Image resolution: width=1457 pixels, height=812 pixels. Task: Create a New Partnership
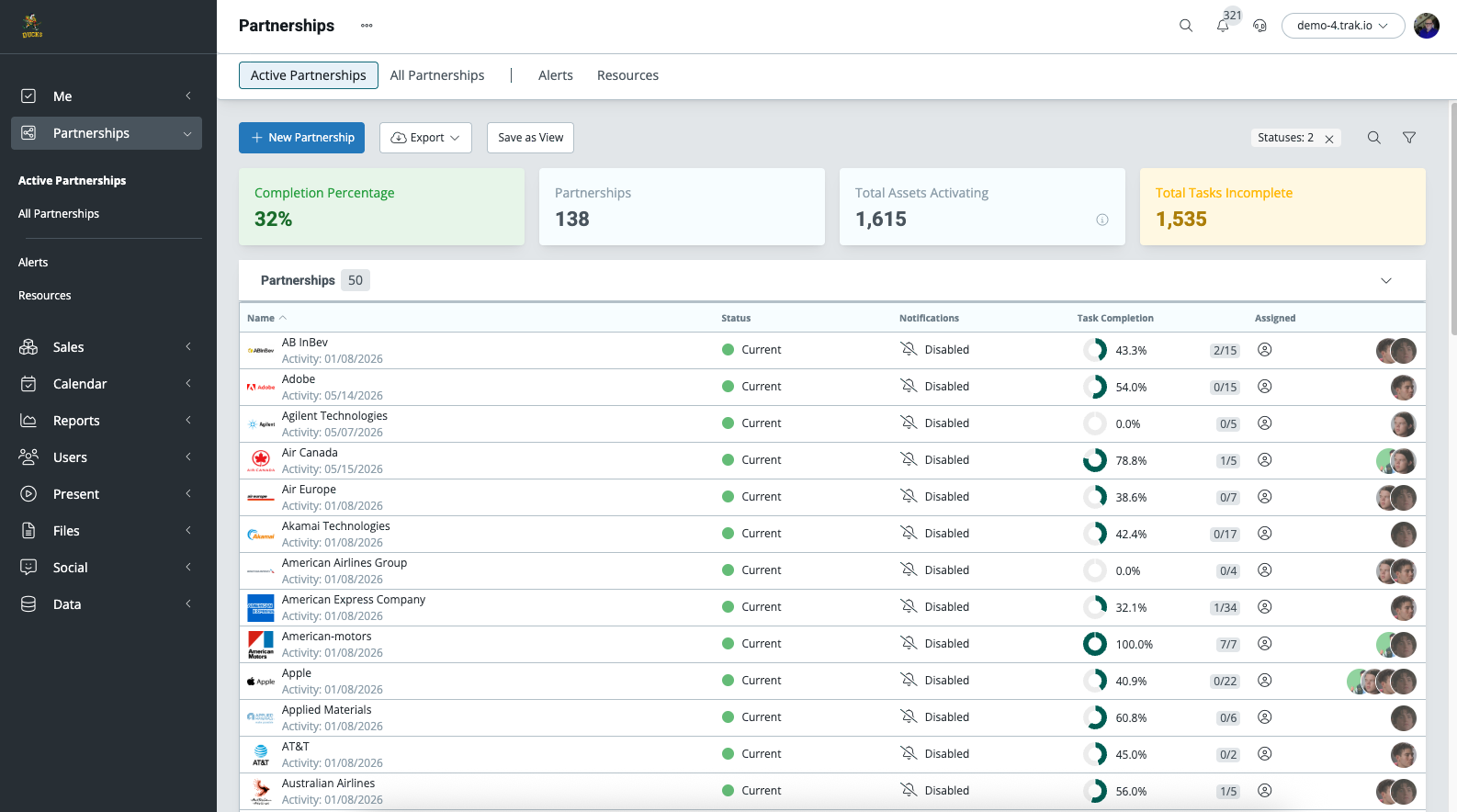(x=301, y=138)
